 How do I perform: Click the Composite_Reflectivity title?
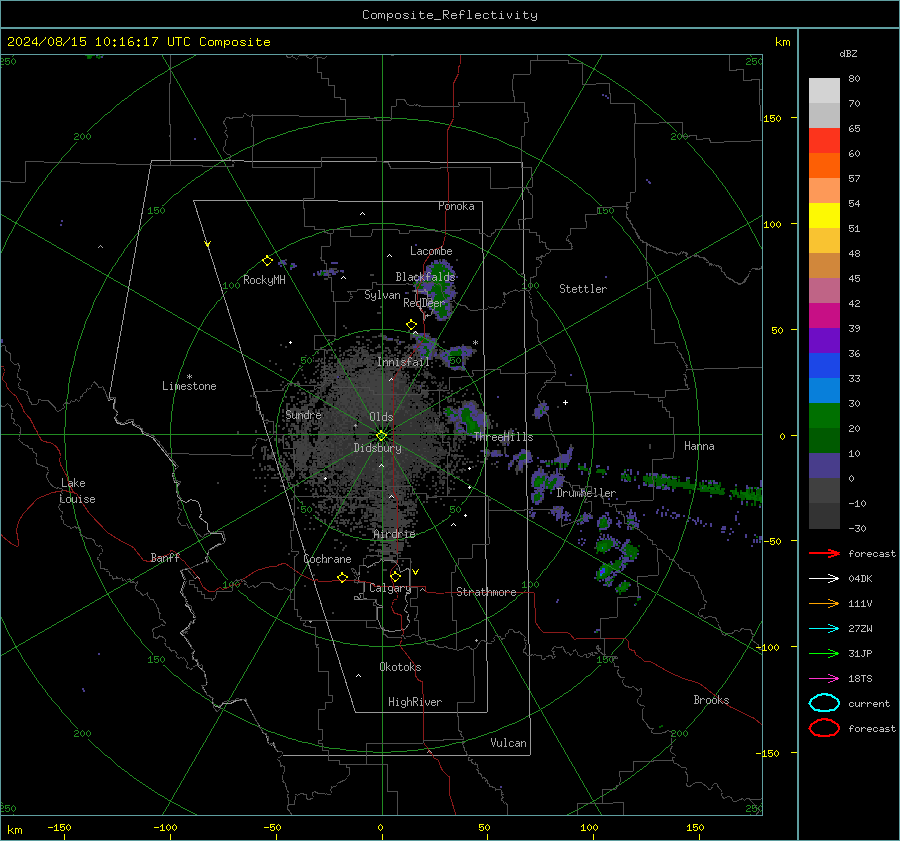point(450,15)
